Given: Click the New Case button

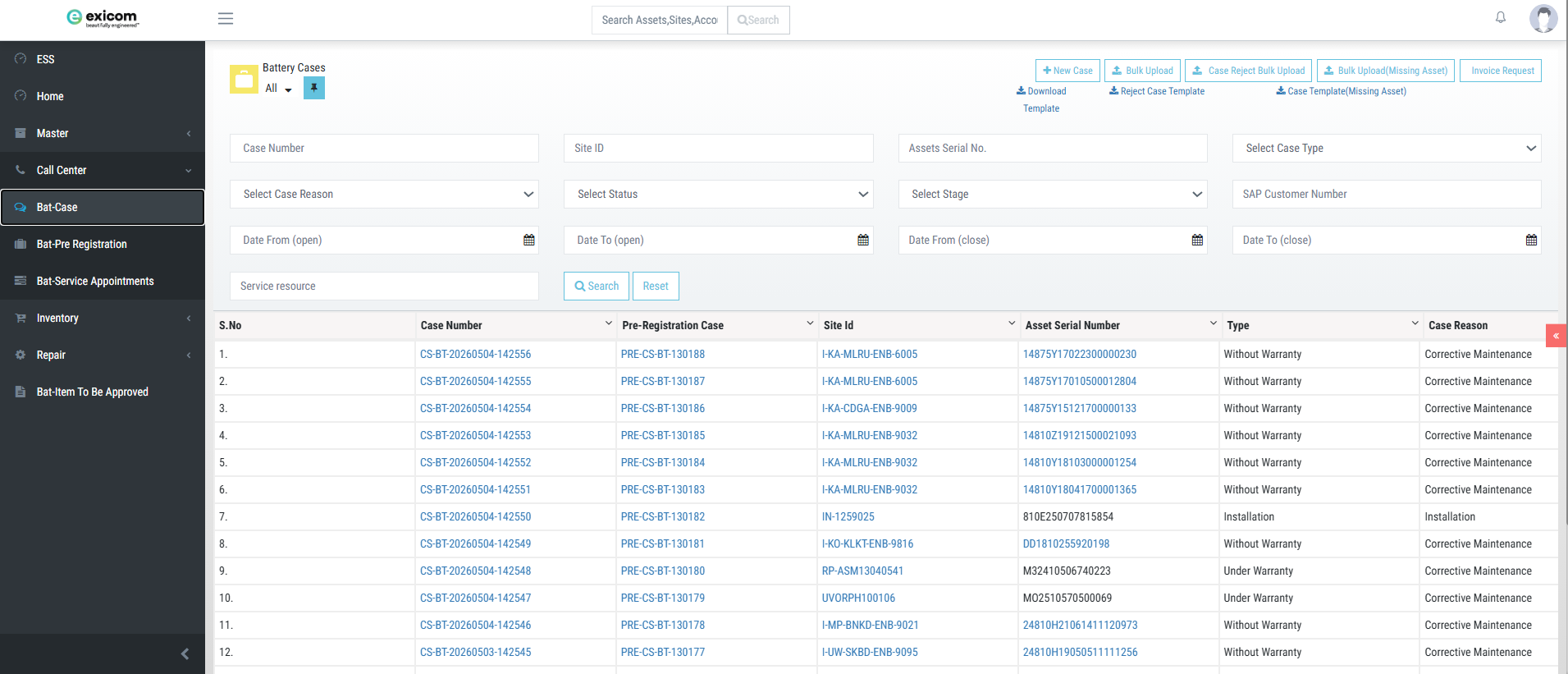Looking at the screenshot, I should (1067, 71).
